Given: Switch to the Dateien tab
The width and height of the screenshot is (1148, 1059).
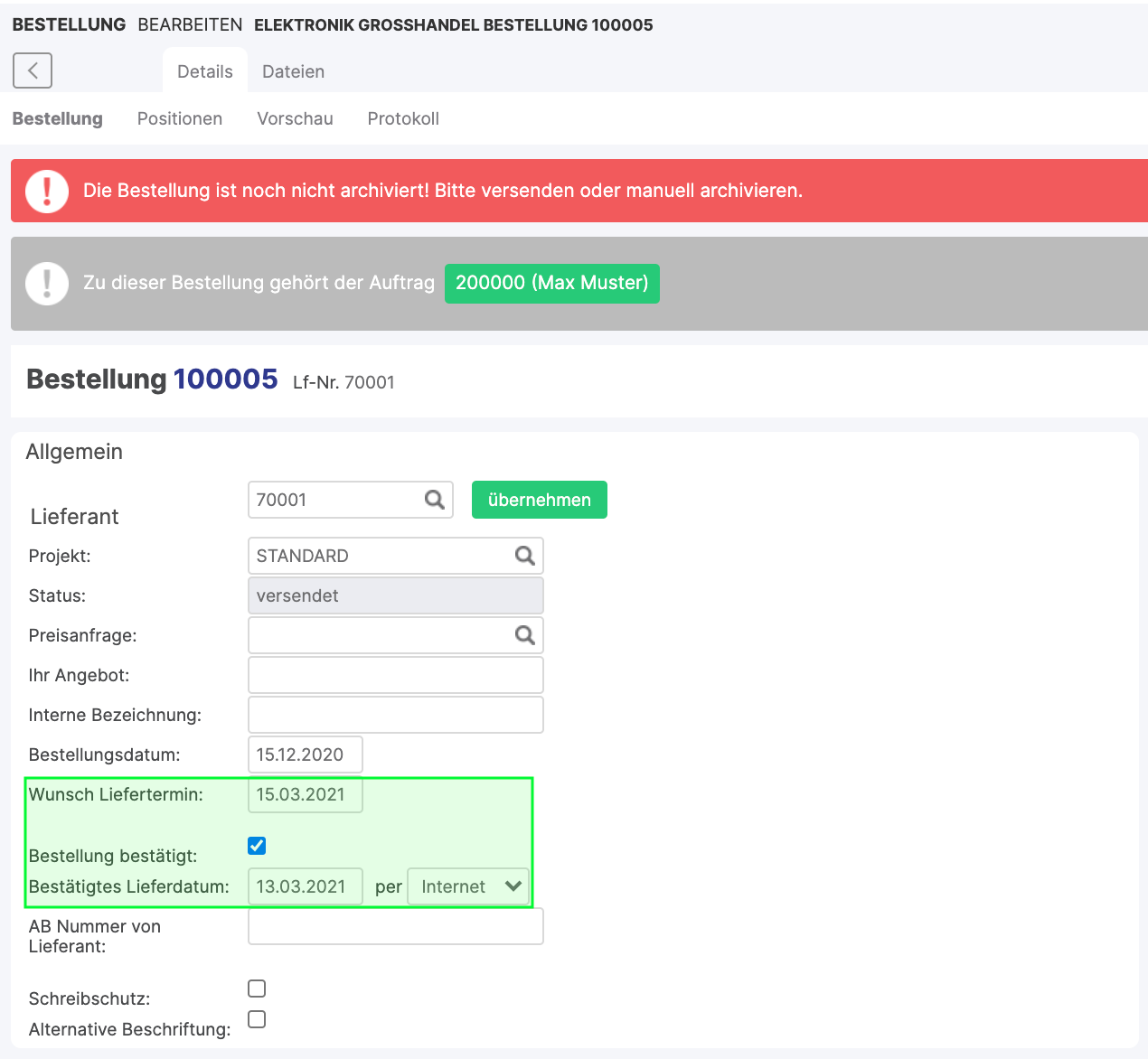Looking at the screenshot, I should click(293, 71).
